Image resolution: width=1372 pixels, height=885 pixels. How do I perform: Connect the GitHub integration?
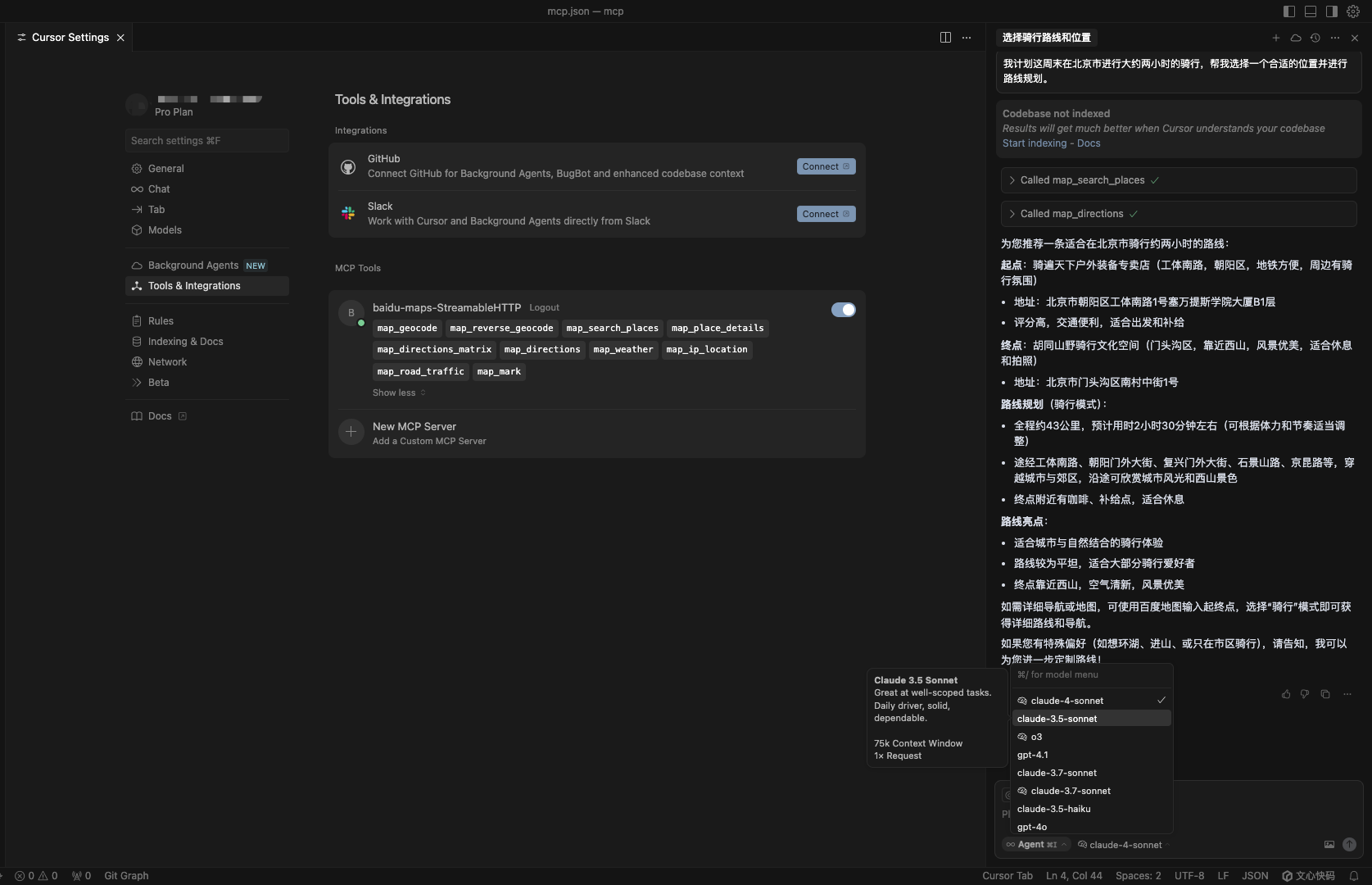point(826,166)
